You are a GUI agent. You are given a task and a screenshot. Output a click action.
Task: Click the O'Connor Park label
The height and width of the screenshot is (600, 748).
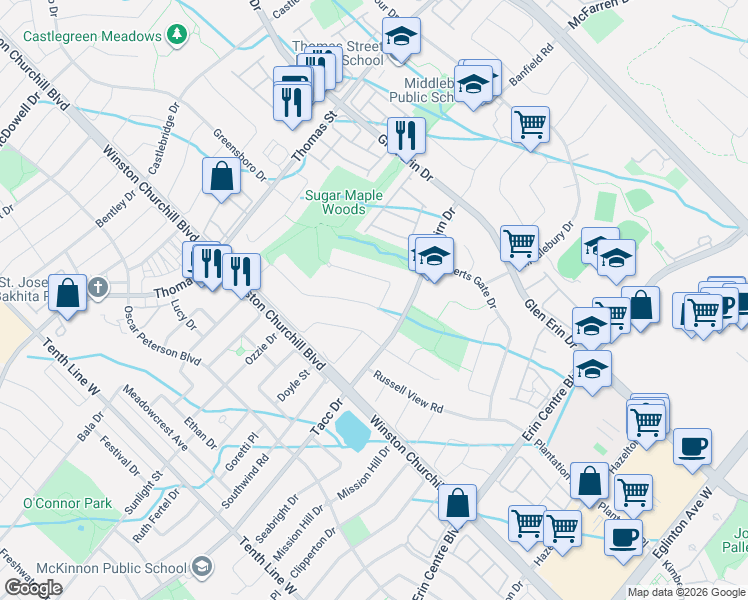[67, 503]
